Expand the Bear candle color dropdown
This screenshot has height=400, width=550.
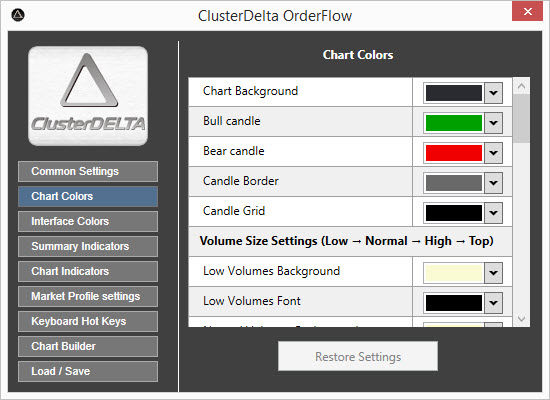tap(494, 153)
